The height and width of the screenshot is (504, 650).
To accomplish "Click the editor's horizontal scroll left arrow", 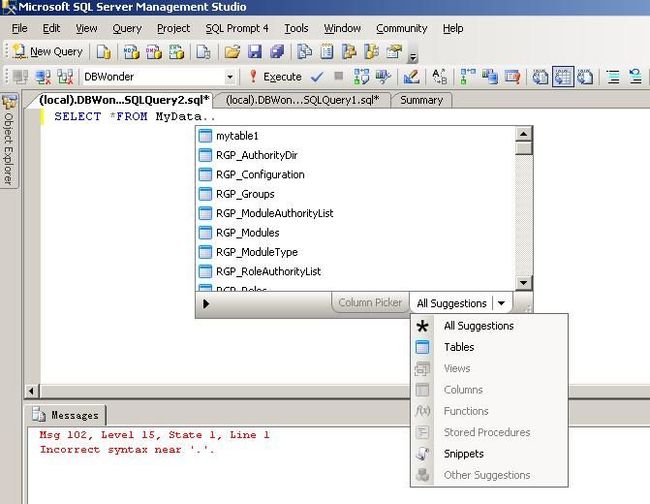I will [31, 391].
